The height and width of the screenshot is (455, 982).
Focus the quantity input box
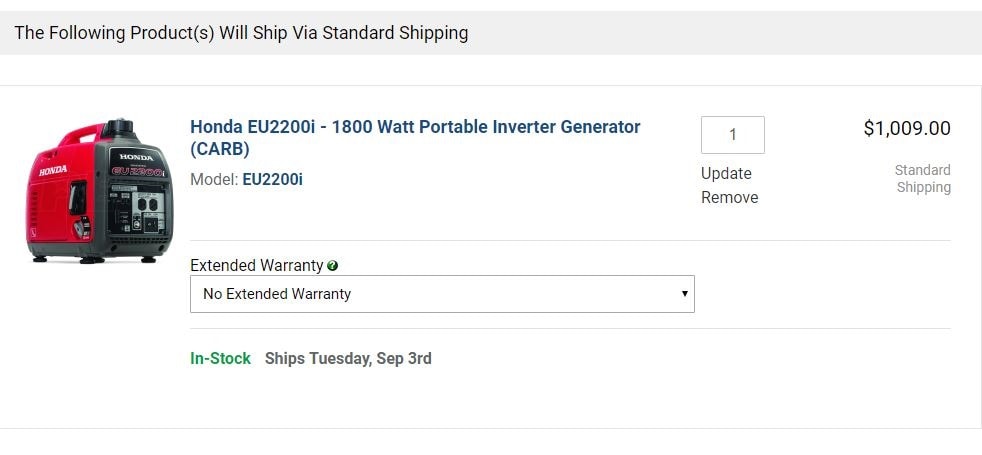click(732, 135)
